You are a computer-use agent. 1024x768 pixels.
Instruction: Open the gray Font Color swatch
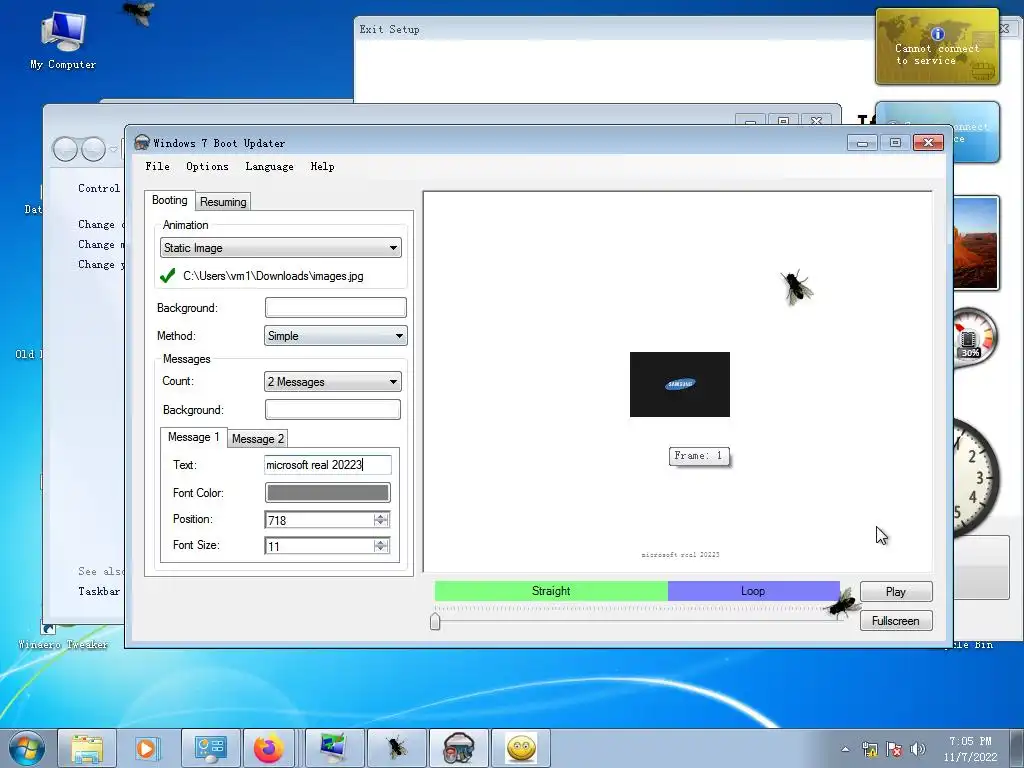coord(328,492)
